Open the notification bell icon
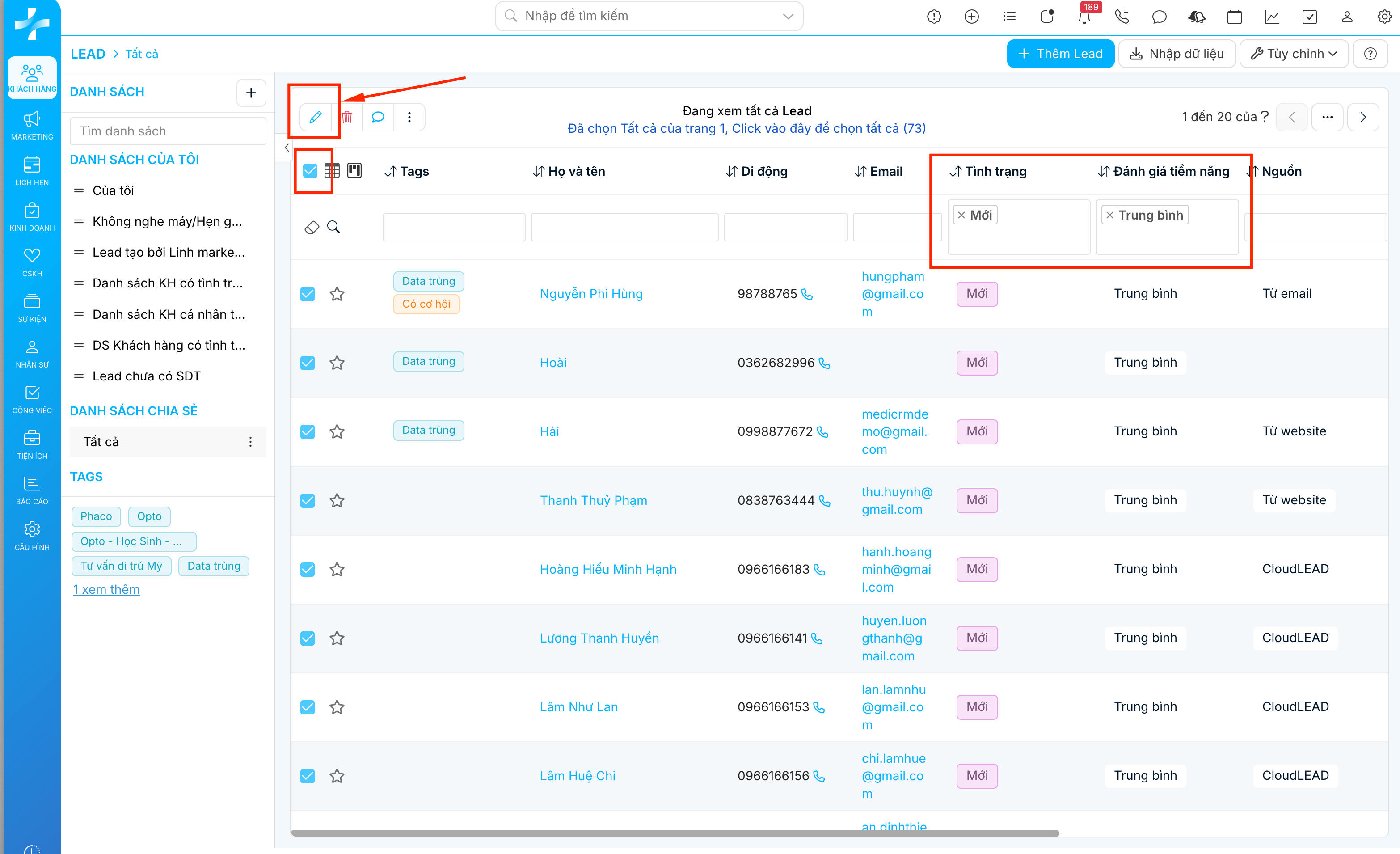Viewport: 1400px width, 854px height. tap(1084, 17)
